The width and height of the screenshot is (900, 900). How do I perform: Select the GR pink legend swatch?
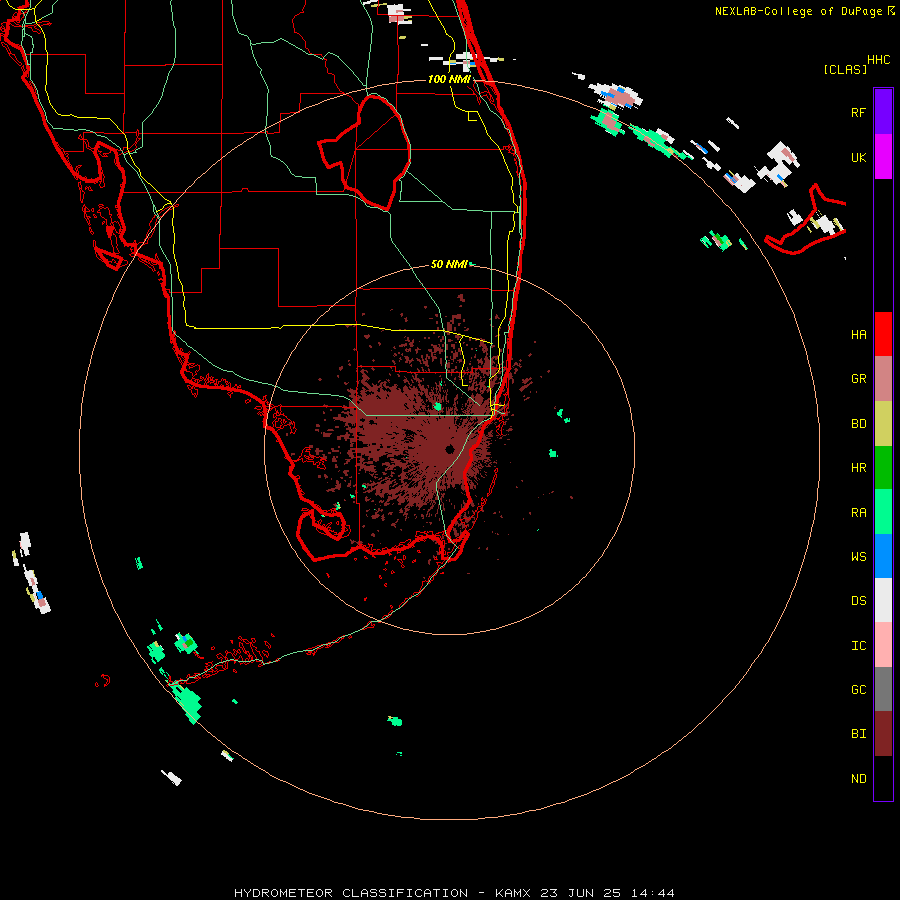pos(883,379)
